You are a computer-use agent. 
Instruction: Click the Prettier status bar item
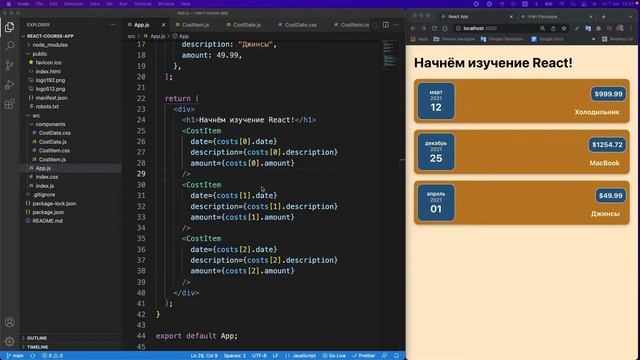pos(364,356)
